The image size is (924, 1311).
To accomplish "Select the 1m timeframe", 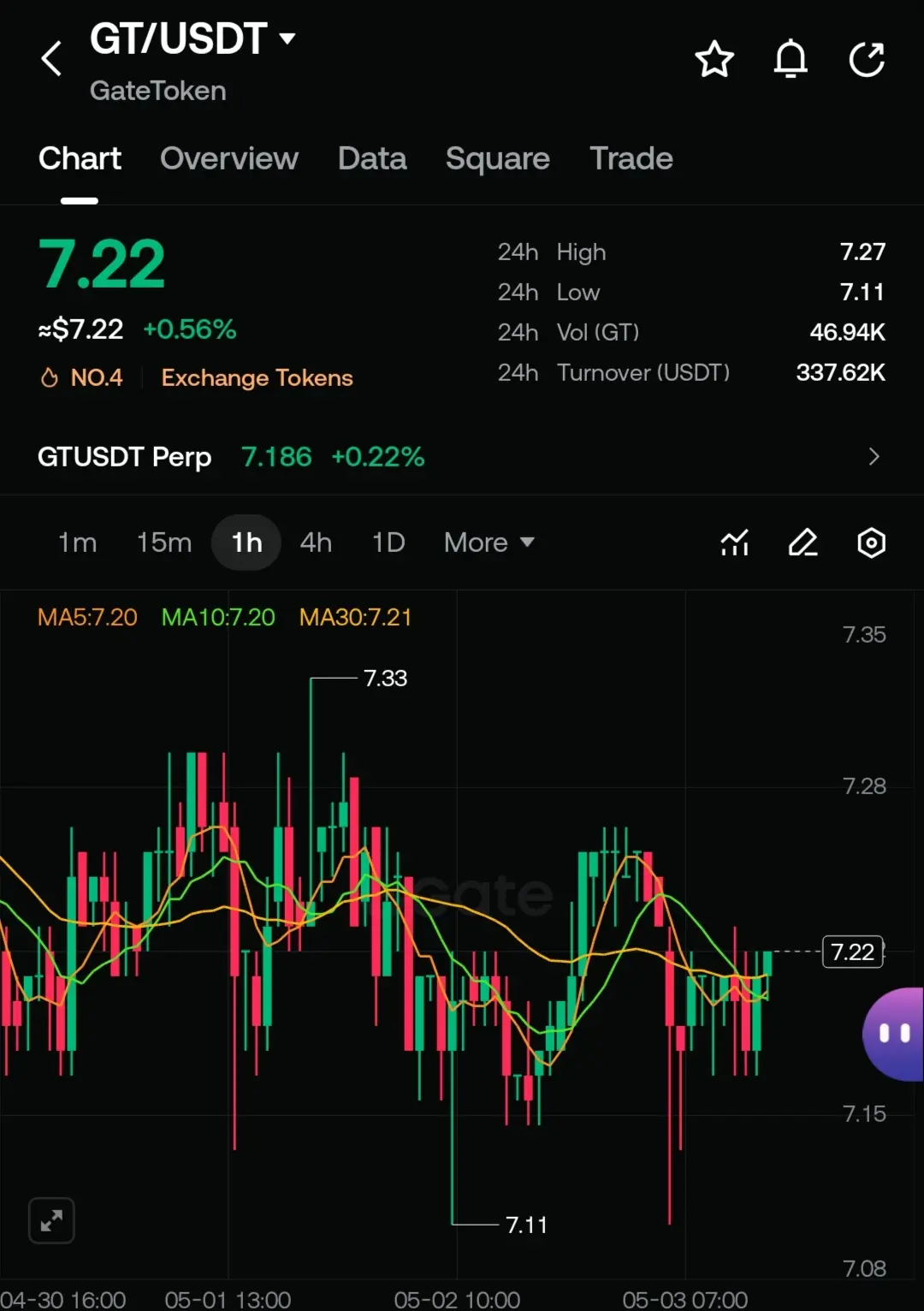I will point(77,543).
